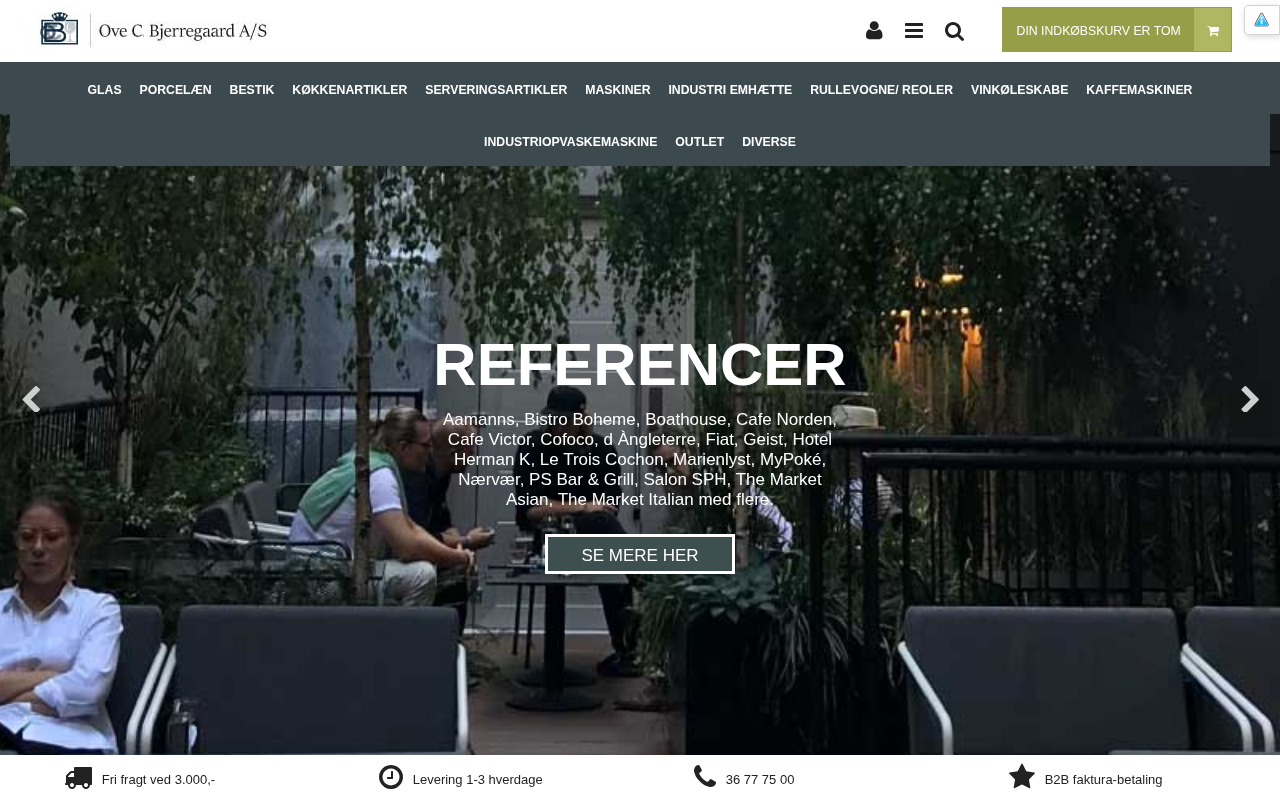Select OUTLET menu item
Viewport: 1280px width, 800px height.
pos(699,142)
